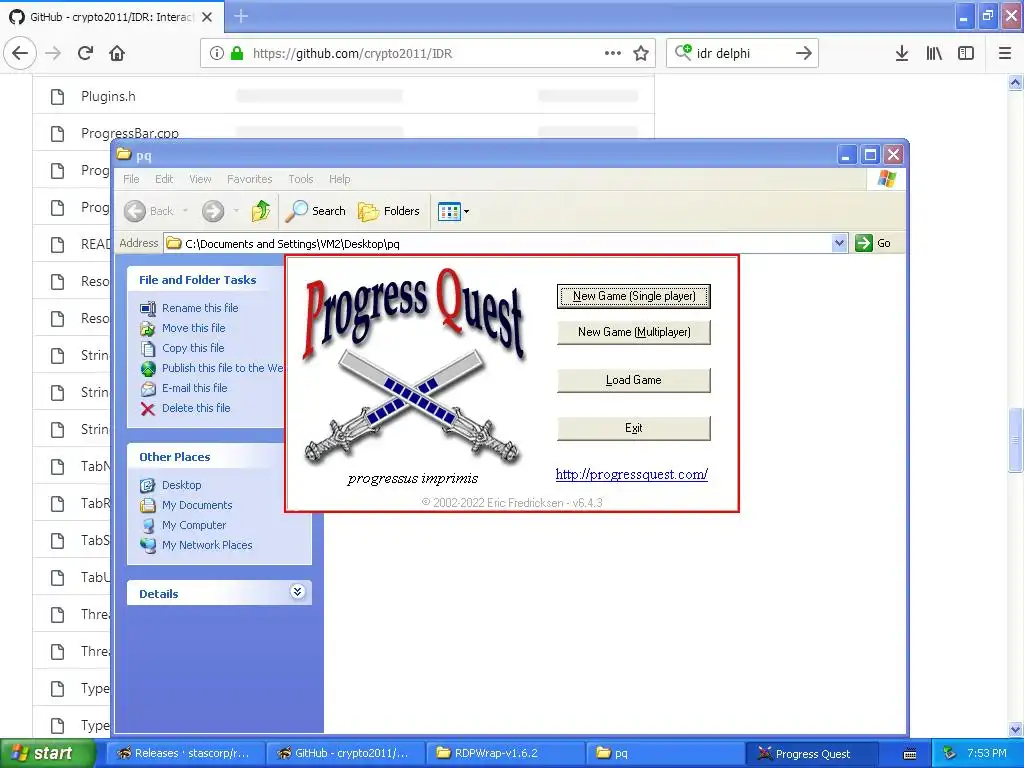Open Back button history dropdown arrow

(x=185, y=211)
